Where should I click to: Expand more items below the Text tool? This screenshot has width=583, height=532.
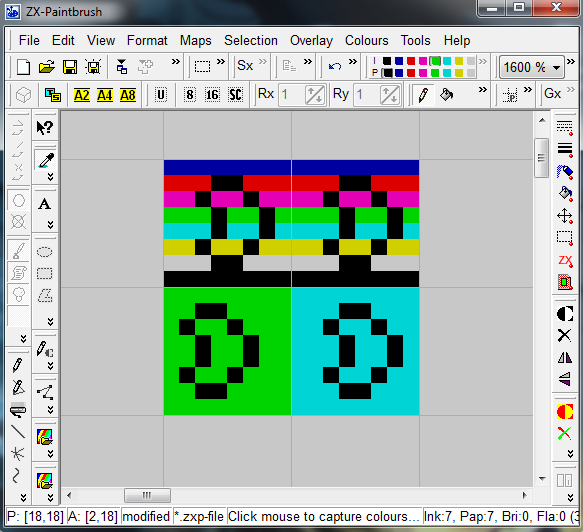pos(50,224)
